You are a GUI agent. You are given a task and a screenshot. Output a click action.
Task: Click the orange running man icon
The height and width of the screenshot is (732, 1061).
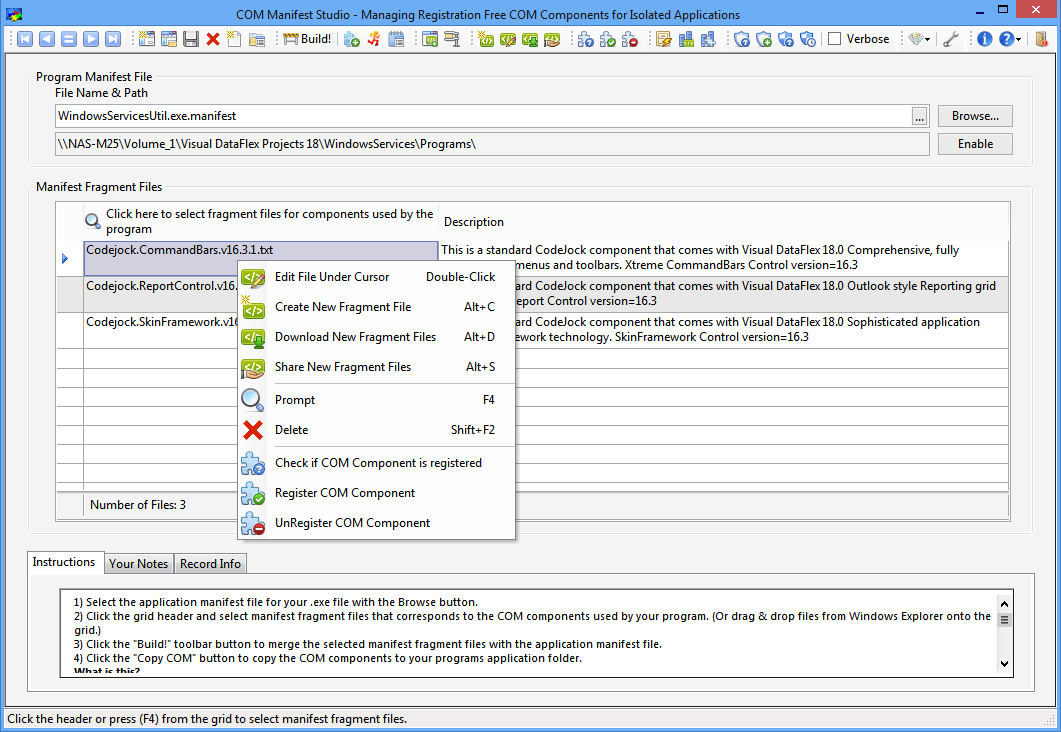[374, 39]
